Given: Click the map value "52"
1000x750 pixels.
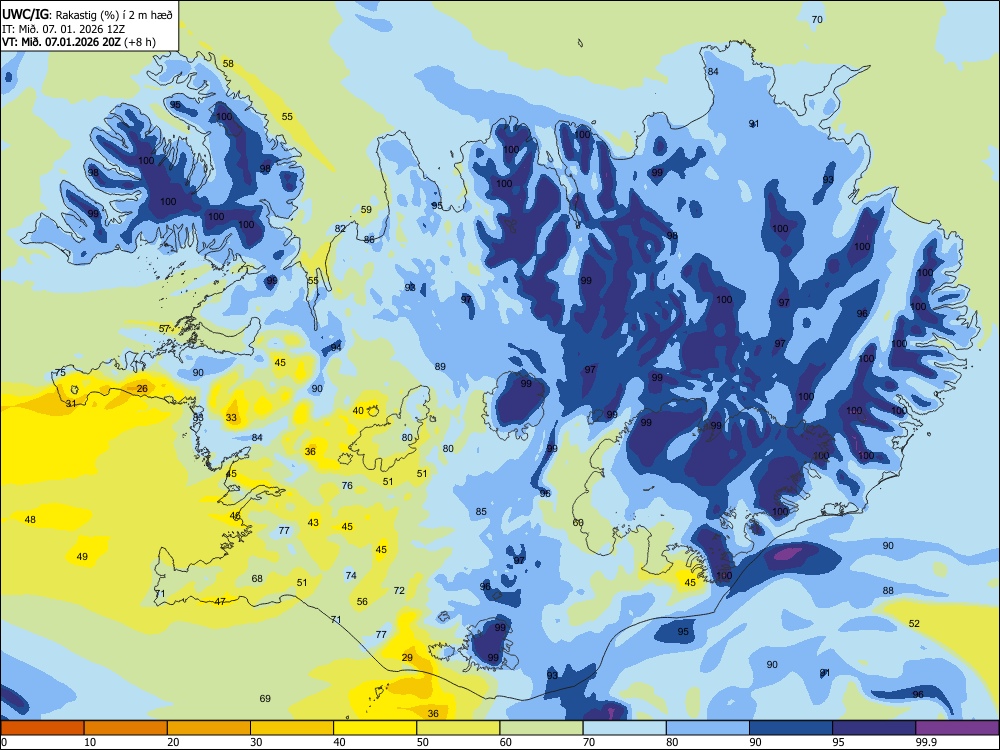Looking at the screenshot, I should tap(914, 624).
